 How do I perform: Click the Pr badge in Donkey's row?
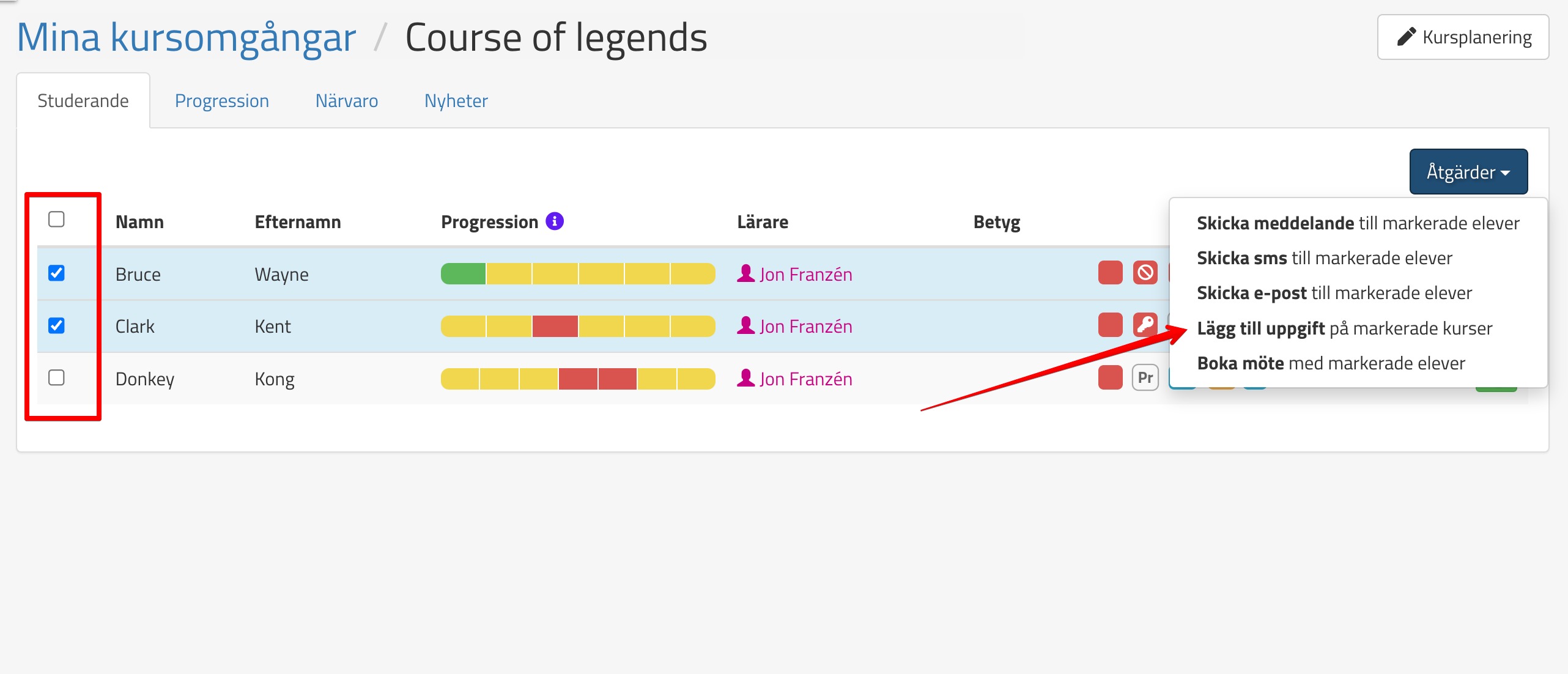pyautogui.click(x=1145, y=378)
